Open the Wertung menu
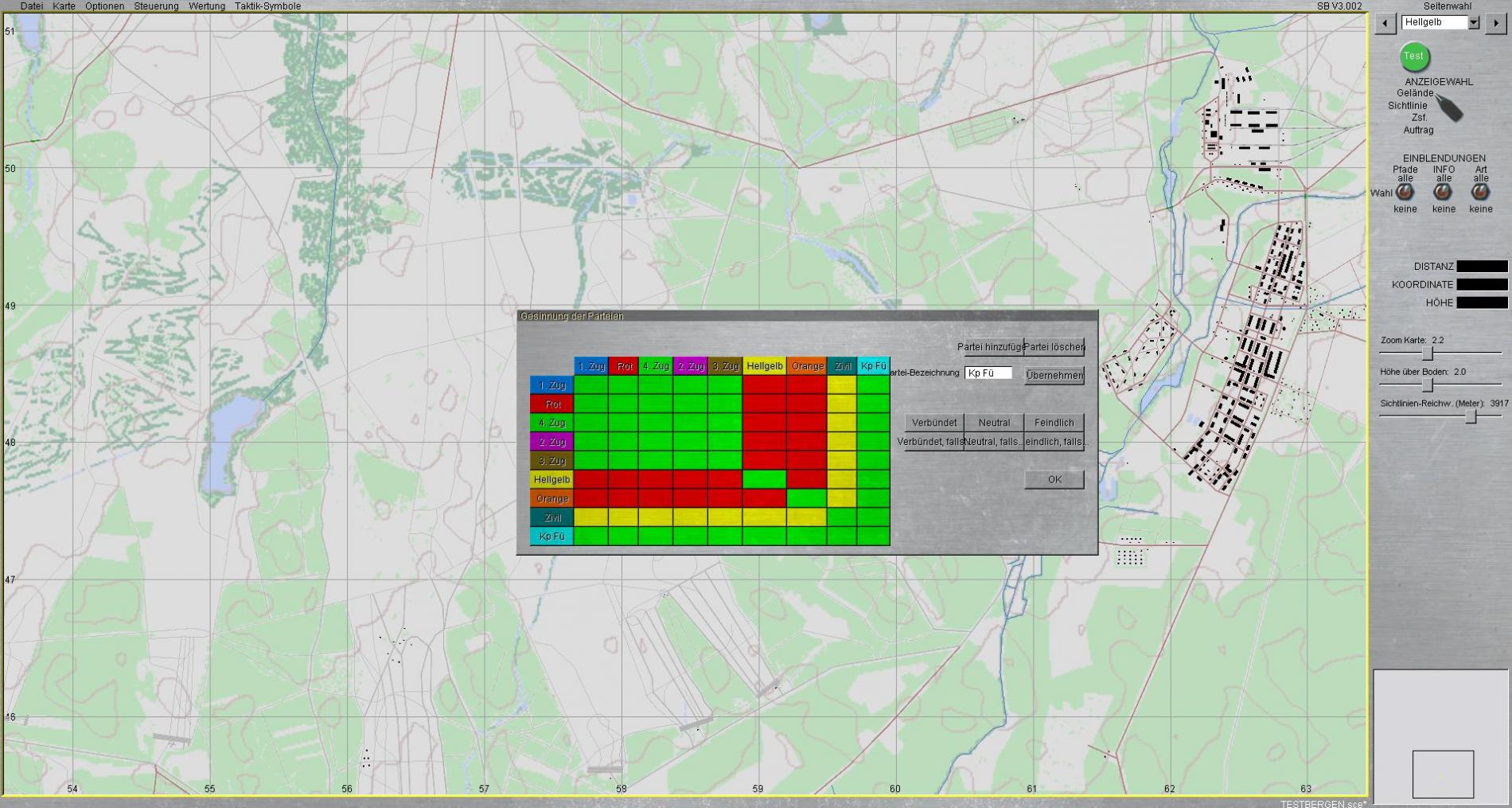The image size is (1512, 808). tap(207, 6)
